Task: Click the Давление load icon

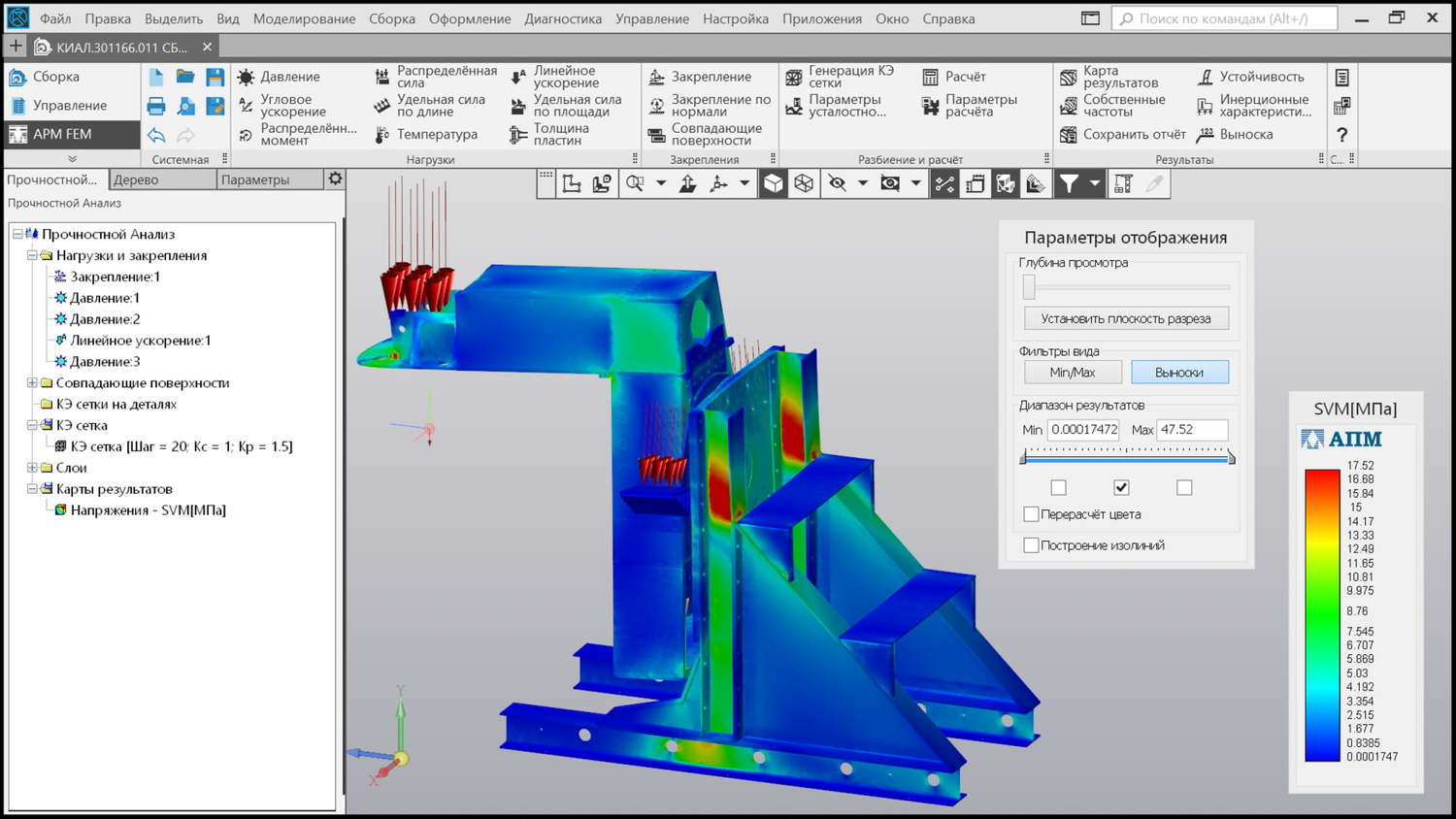Action: tap(247, 77)
